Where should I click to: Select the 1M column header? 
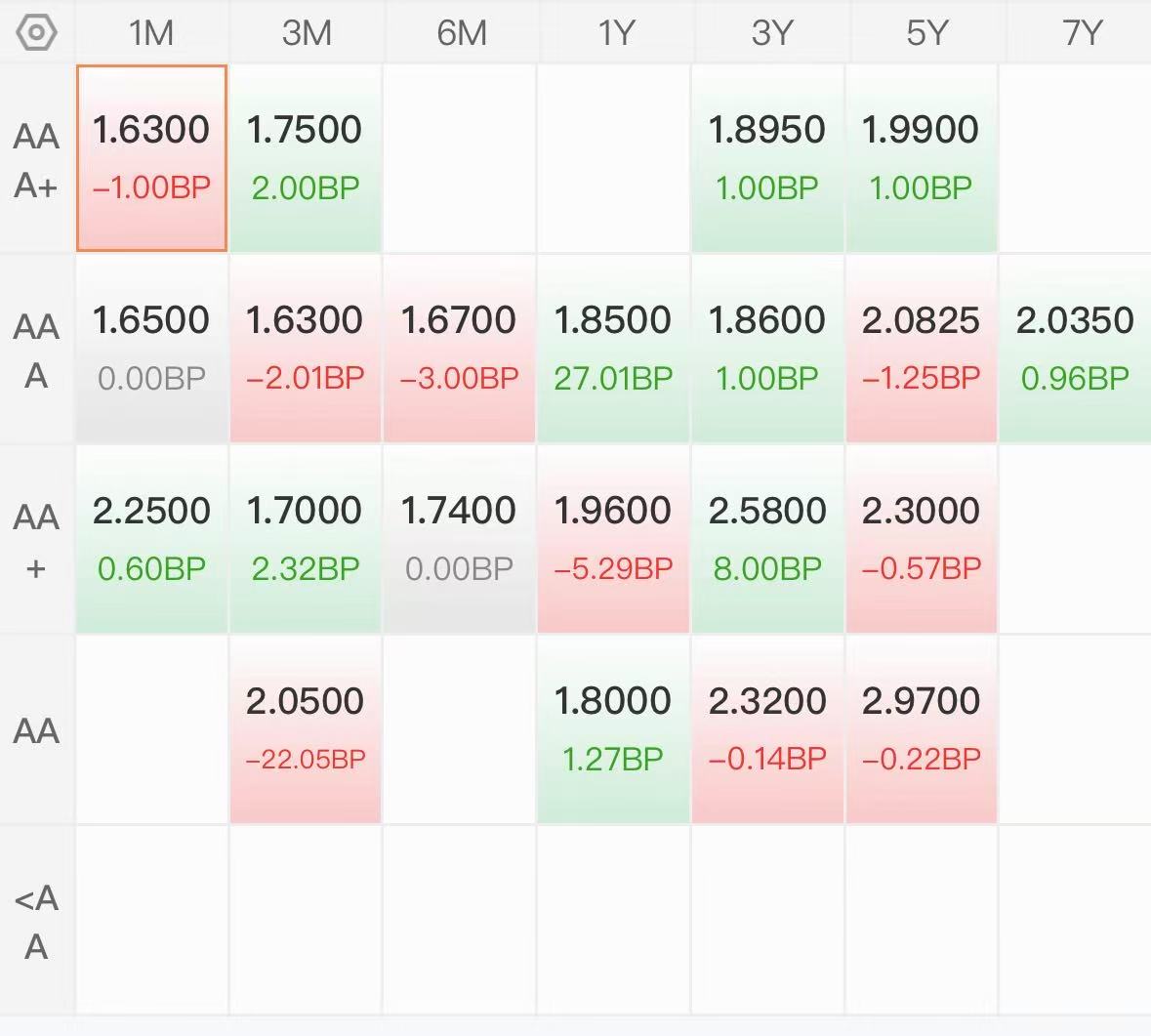click(151, 33)
